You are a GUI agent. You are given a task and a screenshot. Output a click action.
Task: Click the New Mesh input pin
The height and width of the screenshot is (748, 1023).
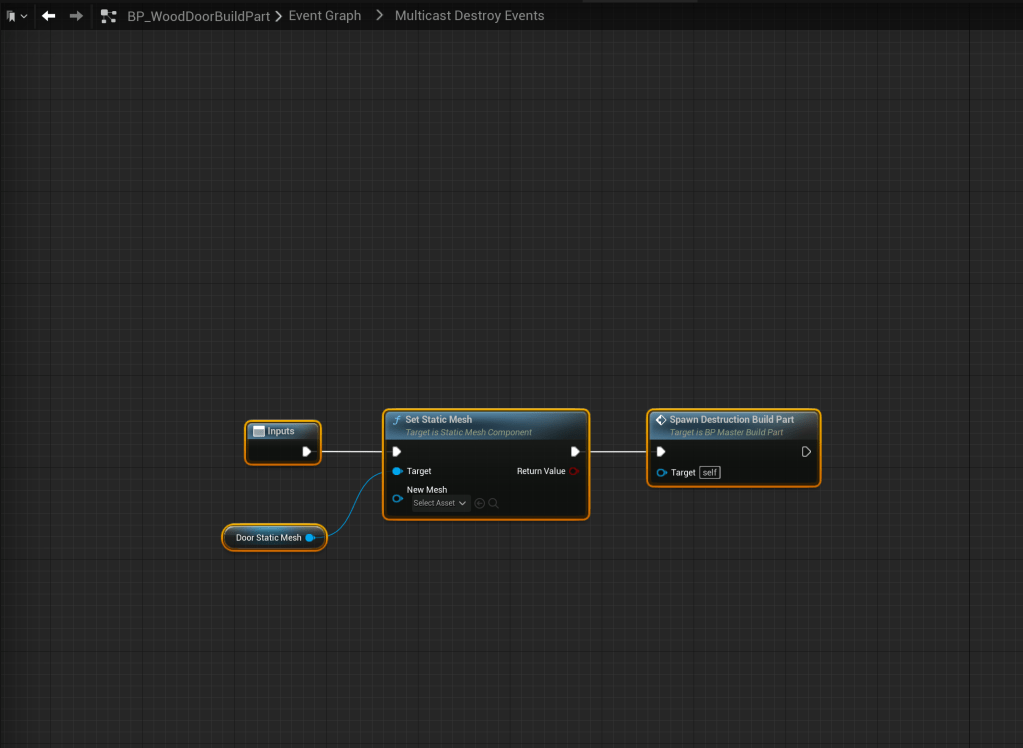[x=397, y=497]
